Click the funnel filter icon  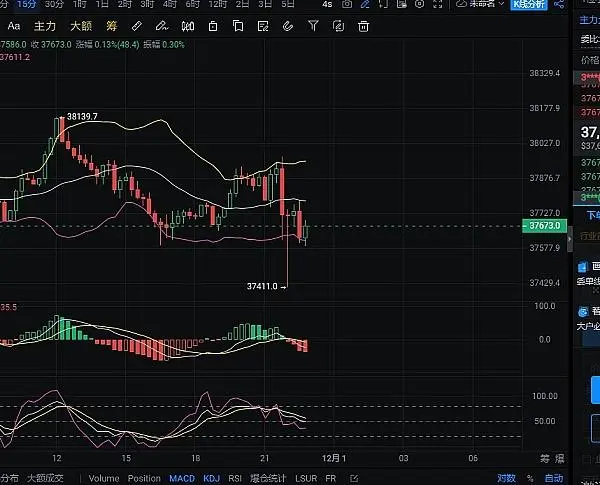click(x=313, y=26)
